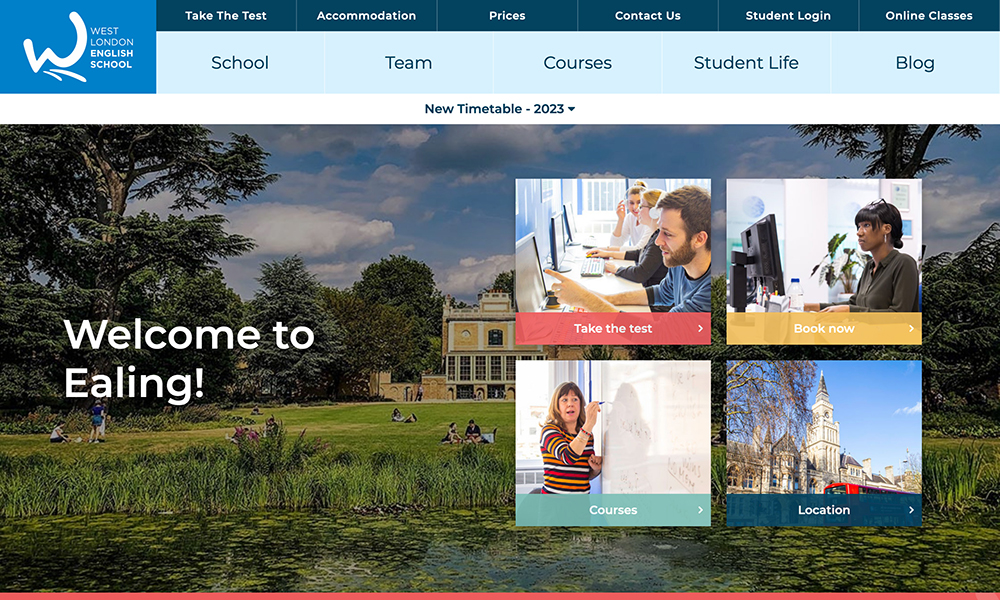Select the computer lab students photo
This screenshot has width=1000, height=600.
[x=613, y=245]
